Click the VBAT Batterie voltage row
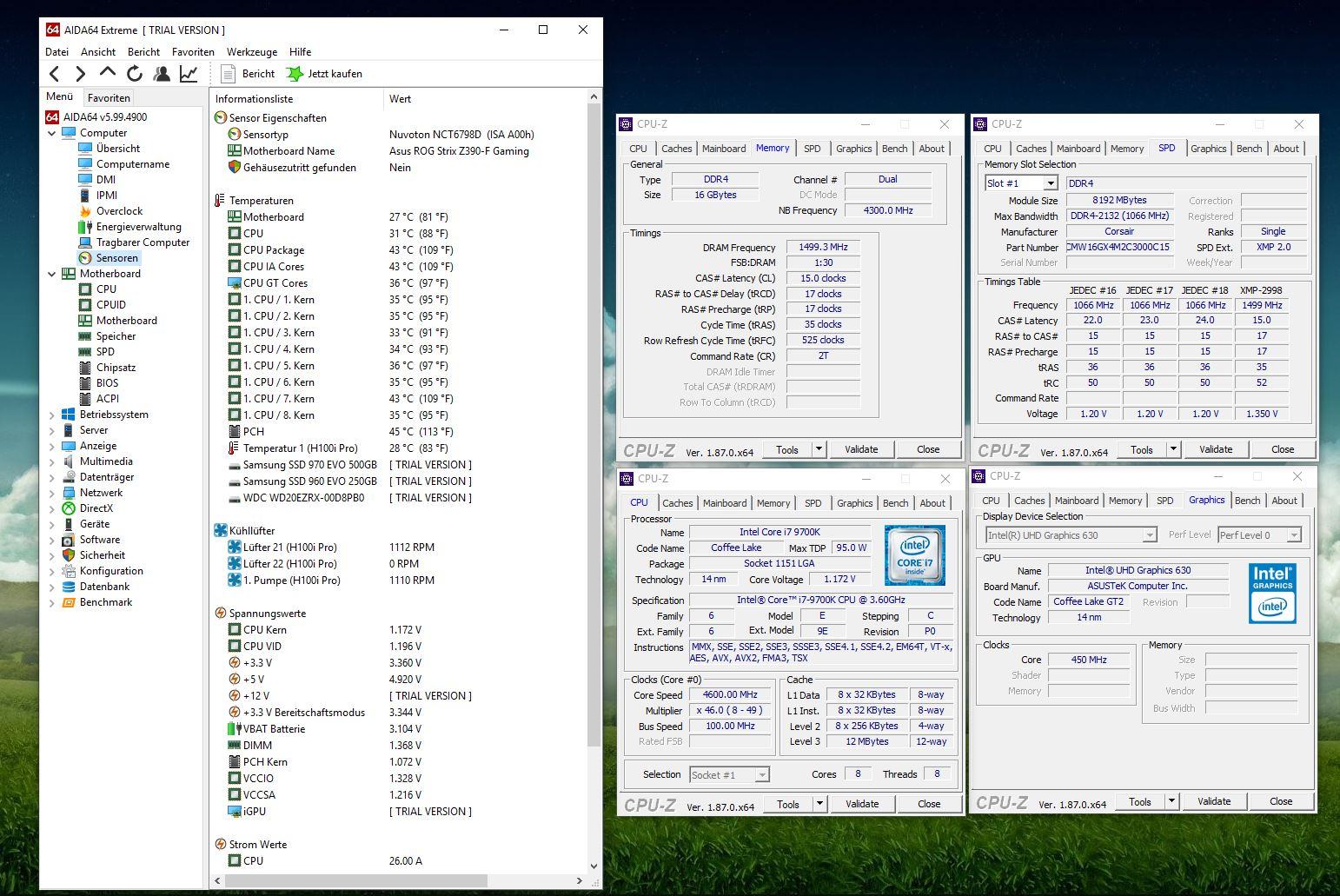Screen dimensions: 1340x896 click(399, 729)
